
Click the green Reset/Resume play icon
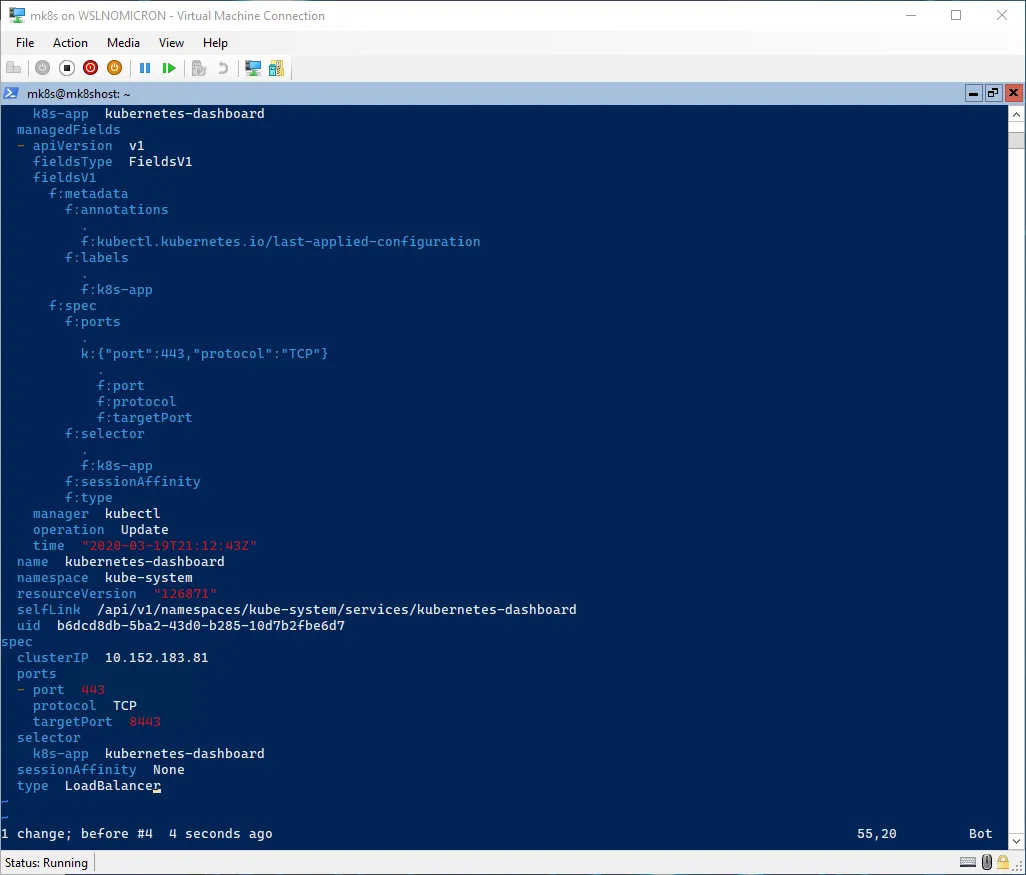pos(169,68)
